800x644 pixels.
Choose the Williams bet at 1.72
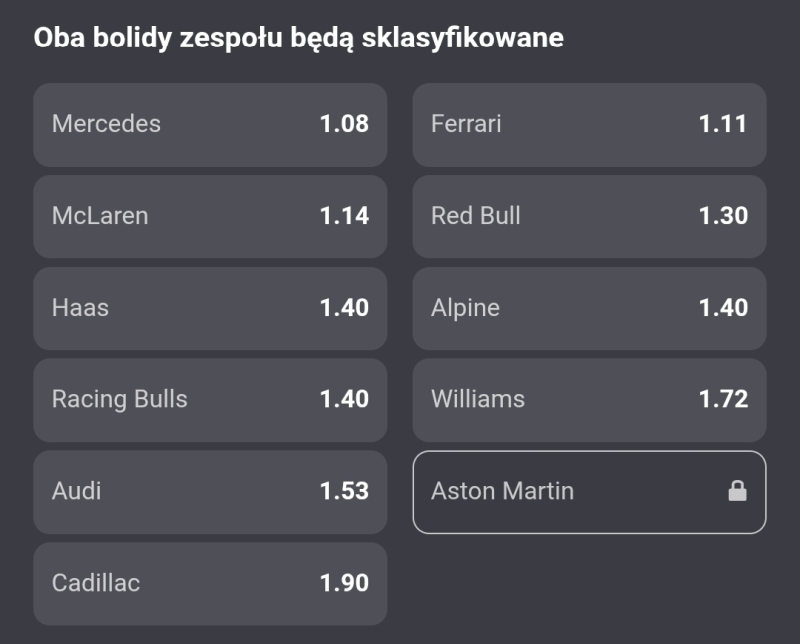pyautogui.click(x=589, y=400)
